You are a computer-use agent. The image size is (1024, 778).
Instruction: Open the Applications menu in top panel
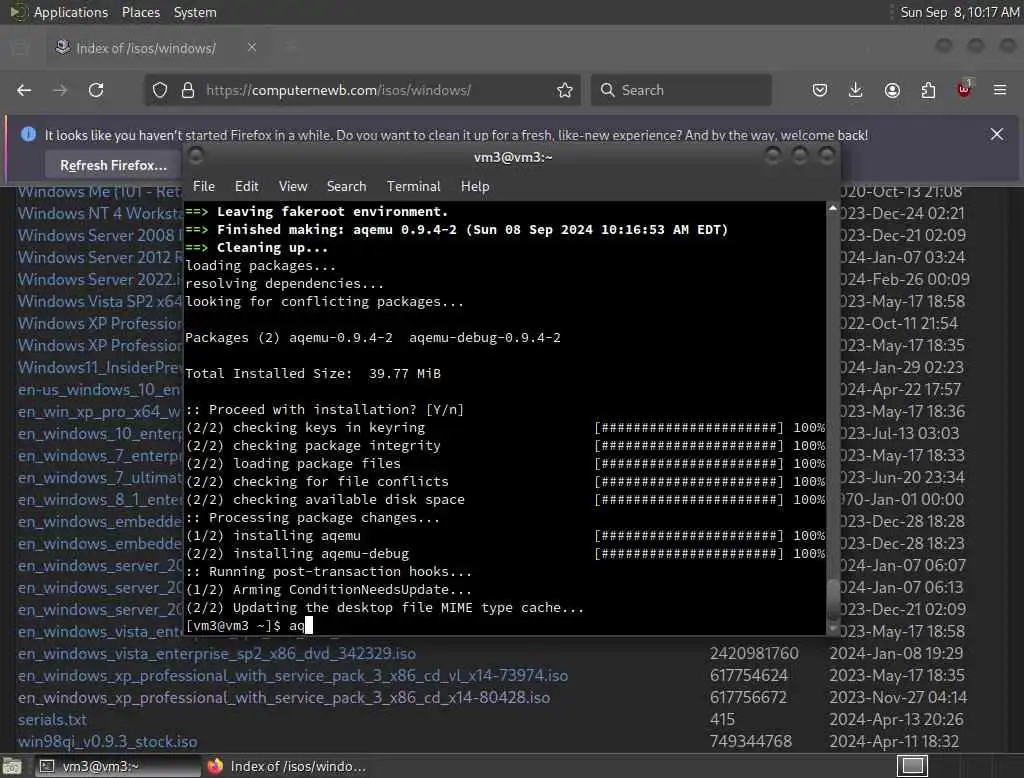point(71,12)
